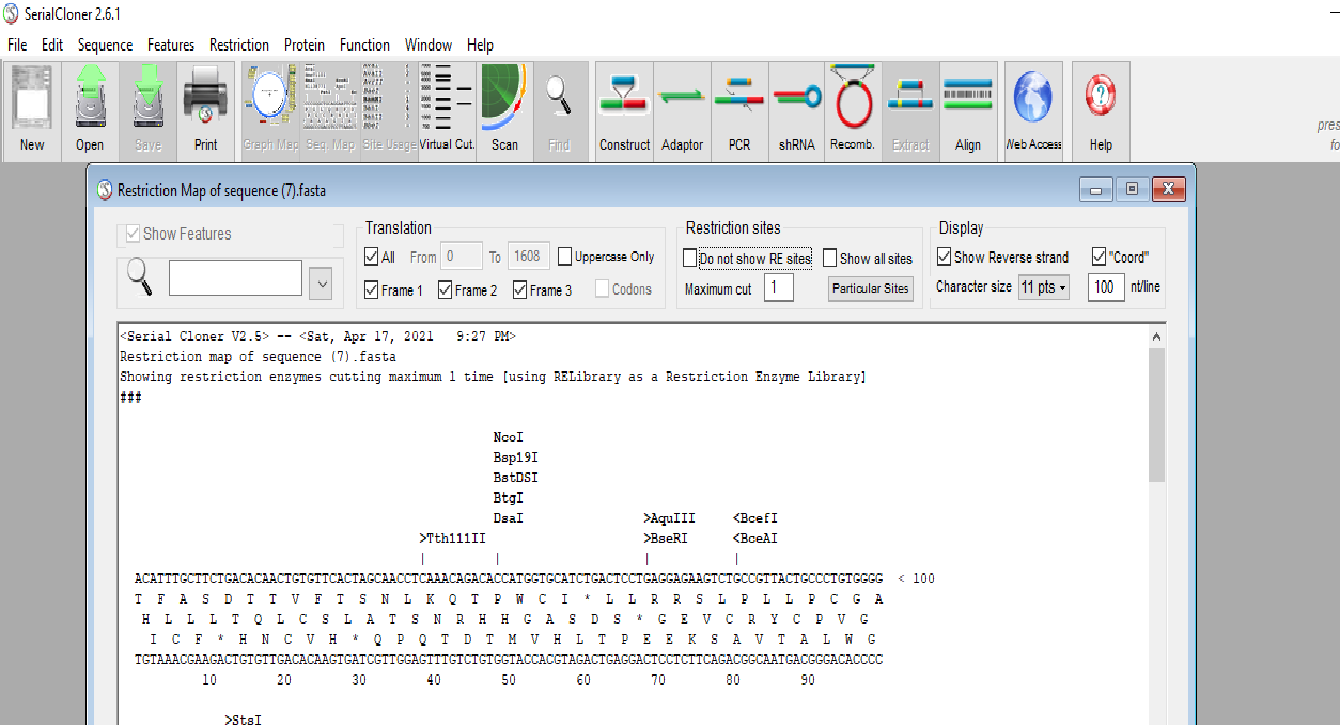
Task: Open the Sequence menu
Action: coord(105,45)
